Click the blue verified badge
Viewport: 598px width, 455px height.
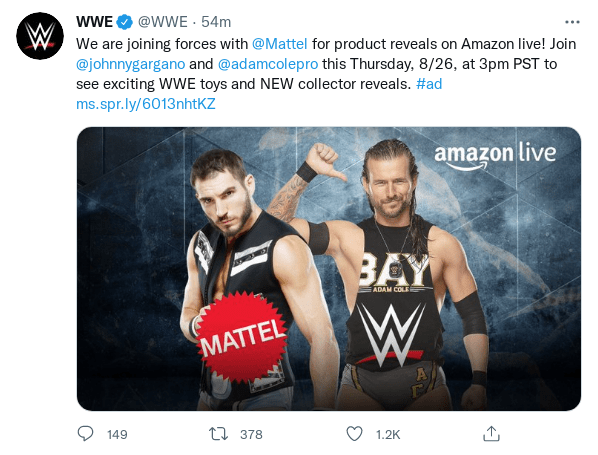124,22
